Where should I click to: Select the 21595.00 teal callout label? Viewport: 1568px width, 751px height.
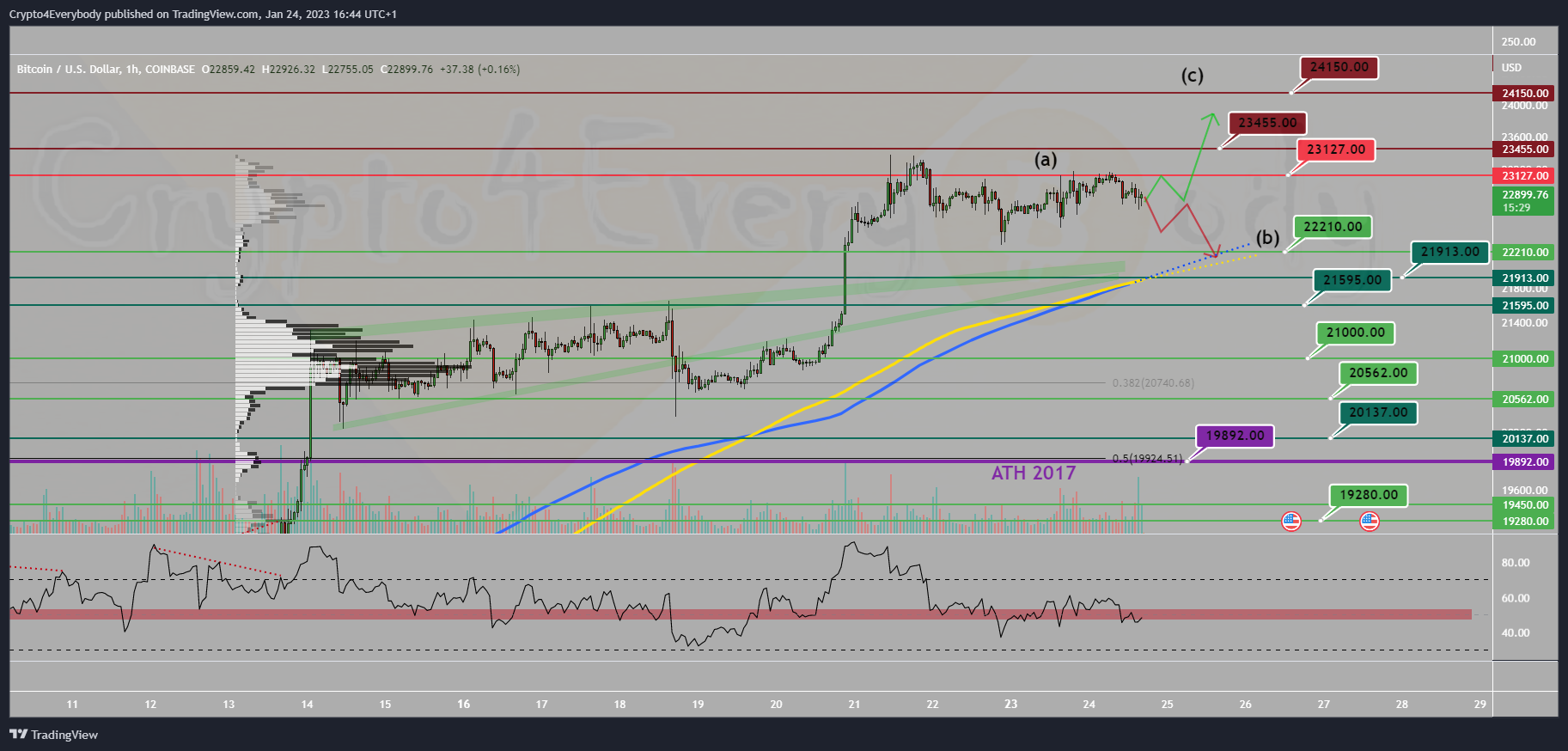pyautogui.click(x=1352, y=280)
